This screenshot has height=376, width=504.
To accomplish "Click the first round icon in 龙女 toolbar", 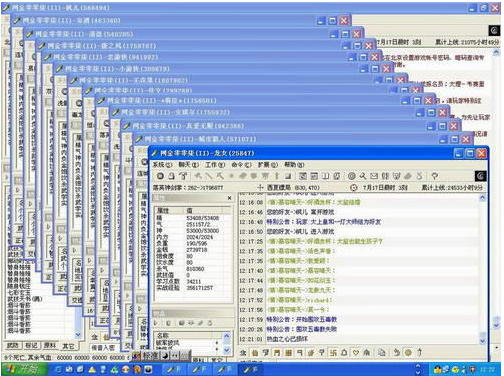I will pos(160,176).
